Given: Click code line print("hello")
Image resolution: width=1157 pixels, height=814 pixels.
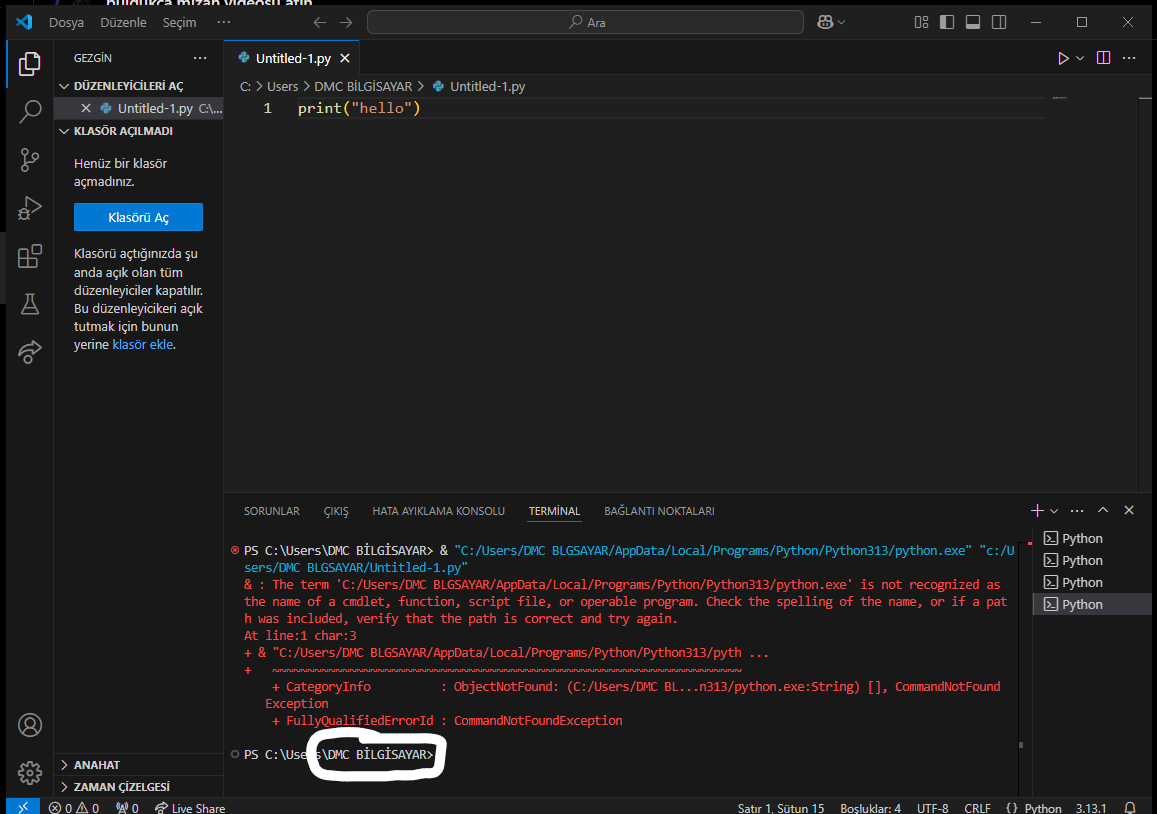Looking at the screenshot, I should pyautogui.click(x=359, y=108).
